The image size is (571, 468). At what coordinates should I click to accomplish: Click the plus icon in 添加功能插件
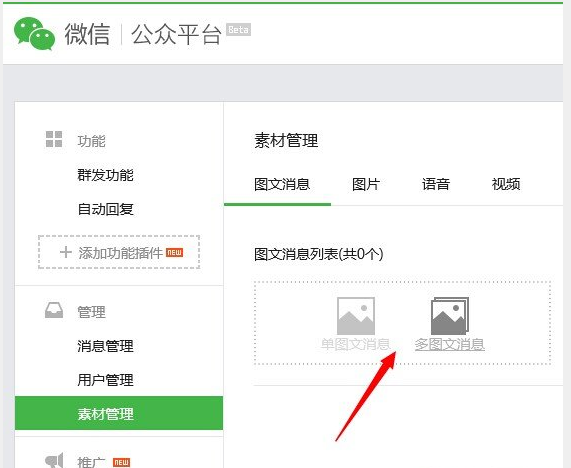[66, 252]
